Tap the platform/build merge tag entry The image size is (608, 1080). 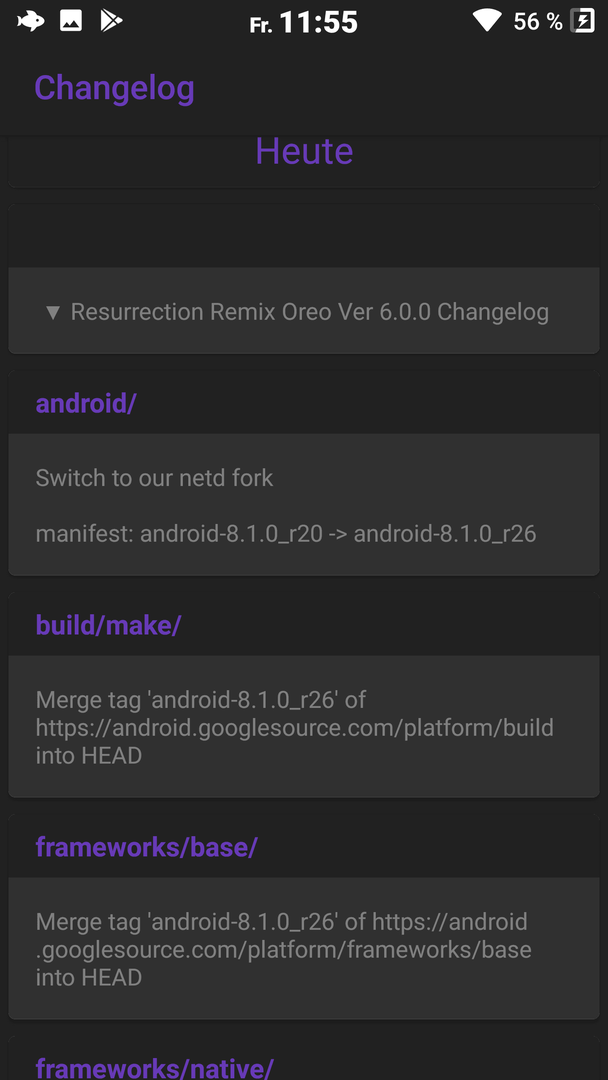295,727
